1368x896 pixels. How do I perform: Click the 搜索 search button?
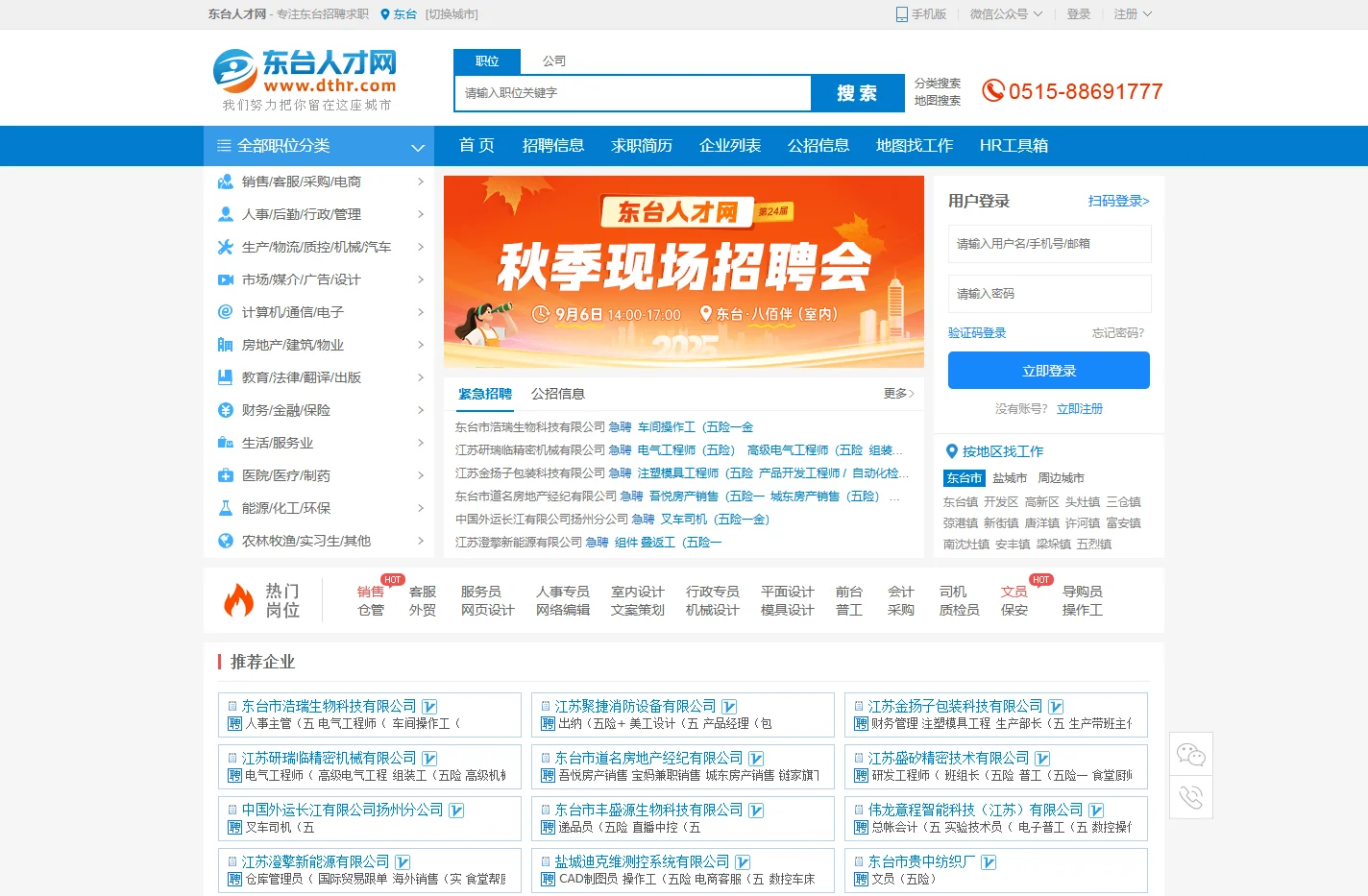pos(858,93)
